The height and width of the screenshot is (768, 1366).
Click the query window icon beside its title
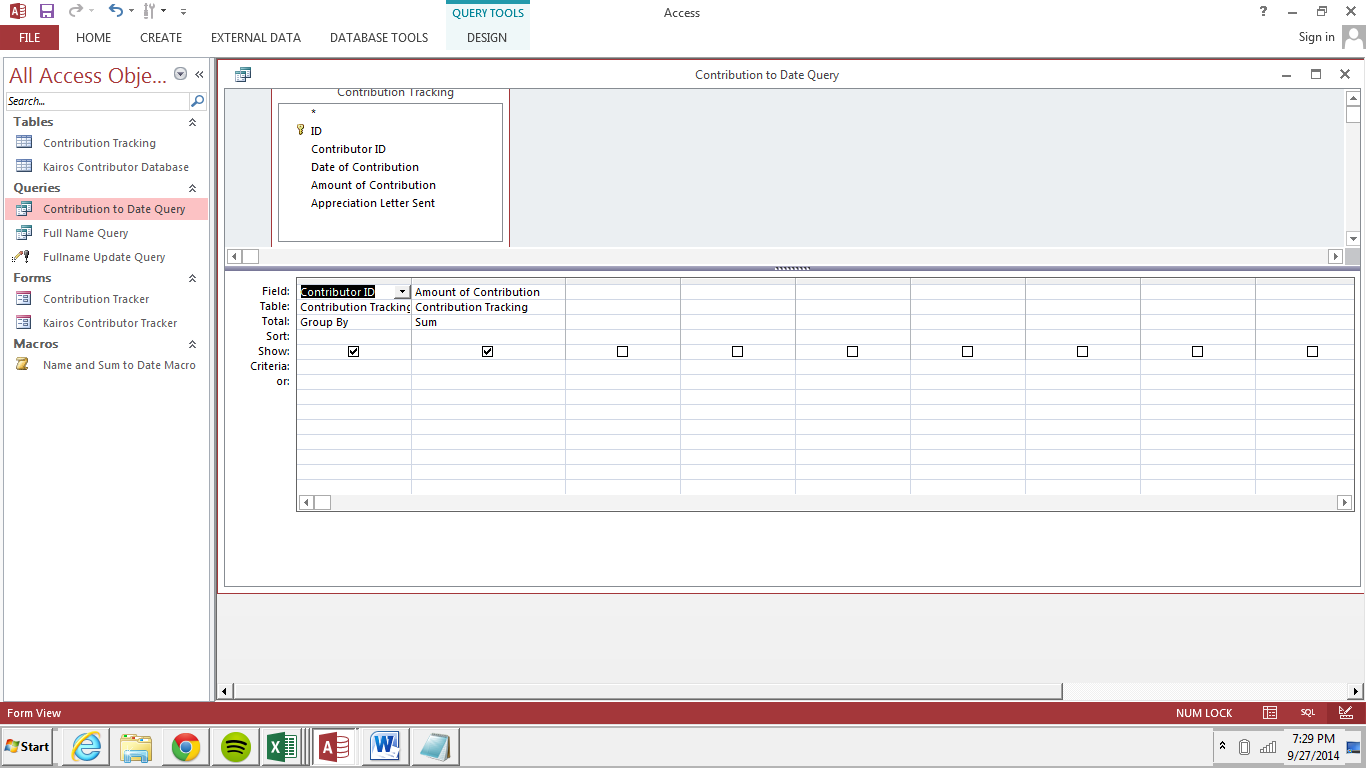[x=243, y=75]
